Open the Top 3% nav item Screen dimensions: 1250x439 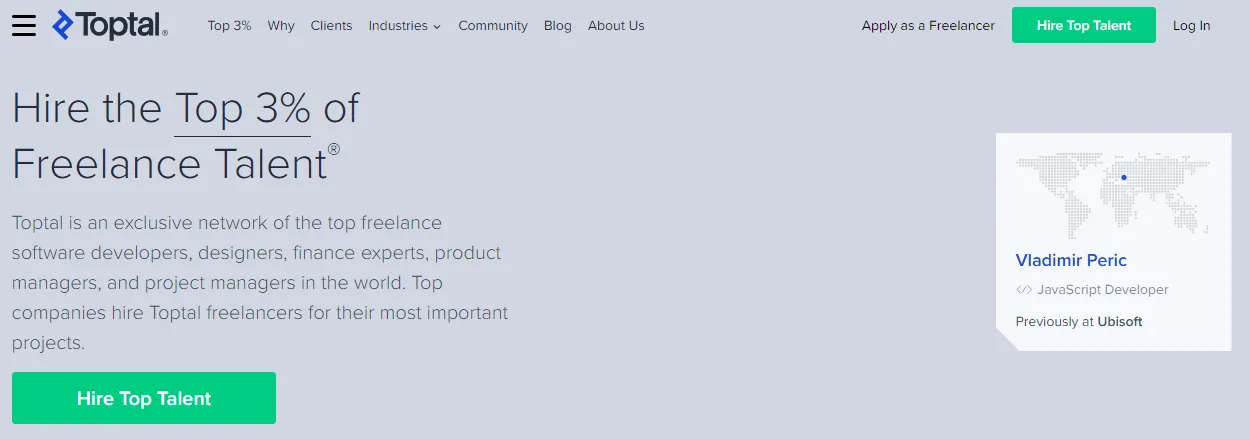click(229, 26)
